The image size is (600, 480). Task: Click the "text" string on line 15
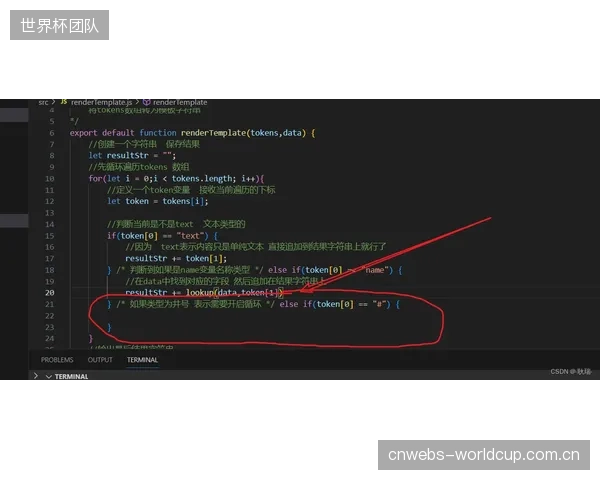click(192, 236)
